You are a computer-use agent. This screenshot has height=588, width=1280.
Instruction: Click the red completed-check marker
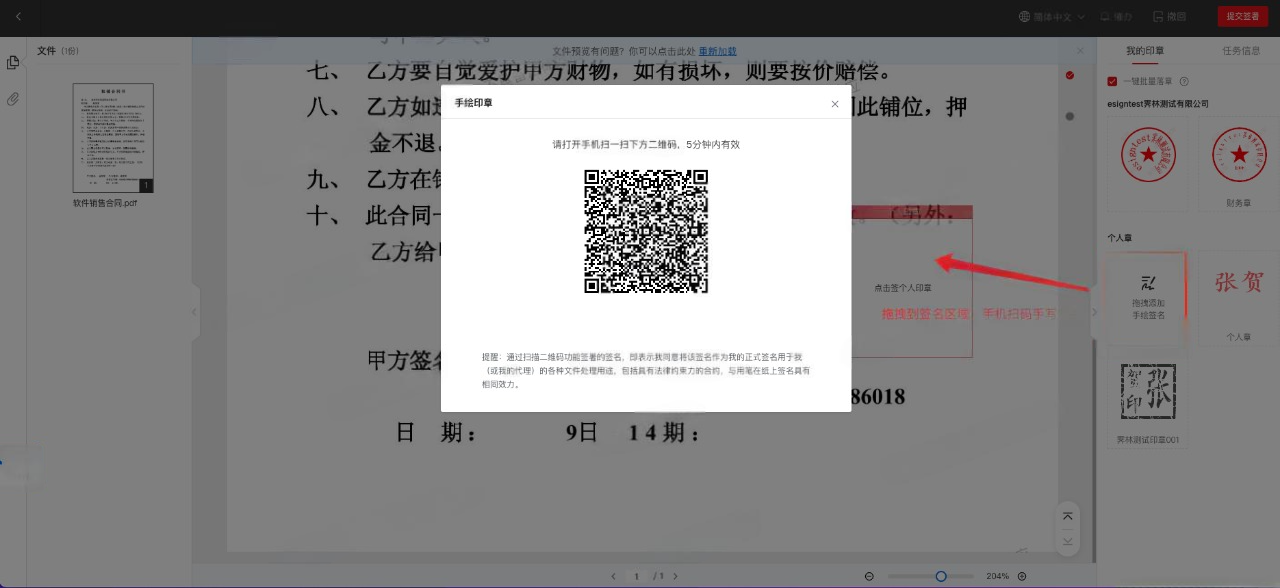coord(1070,76)
